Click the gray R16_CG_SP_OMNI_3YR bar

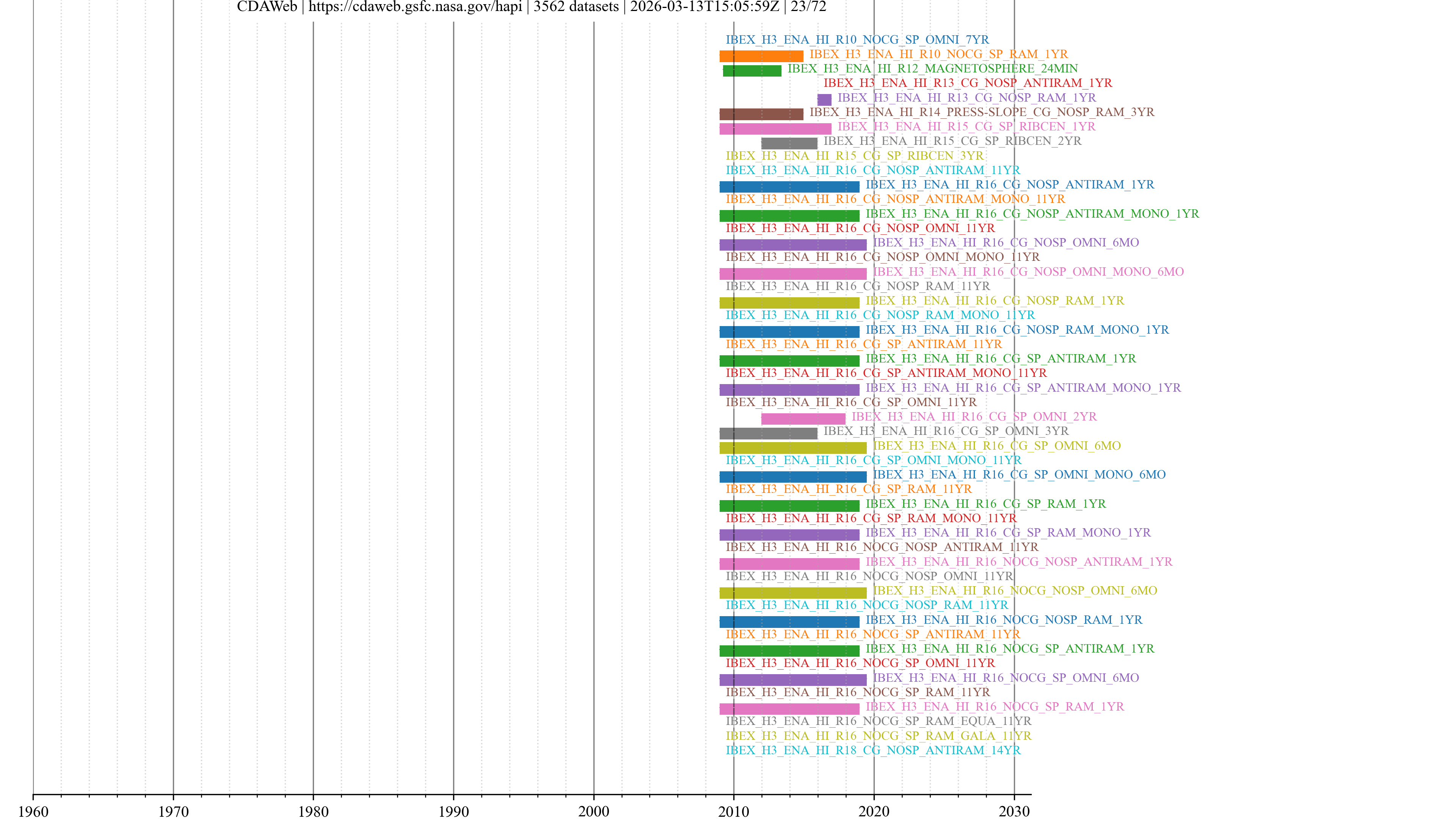pyautogui.click(x=768, y=433)
